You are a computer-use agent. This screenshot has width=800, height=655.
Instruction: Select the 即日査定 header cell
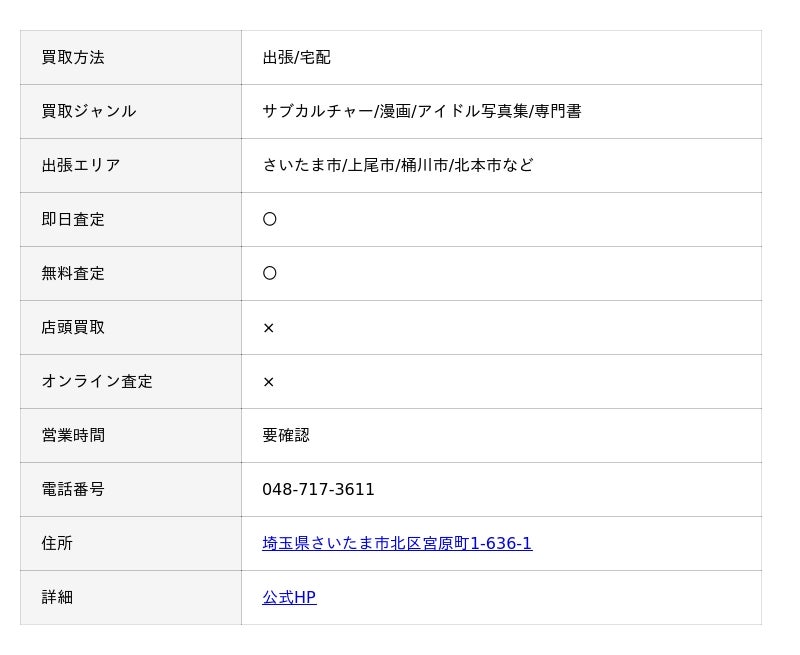(x=131, y=220)
